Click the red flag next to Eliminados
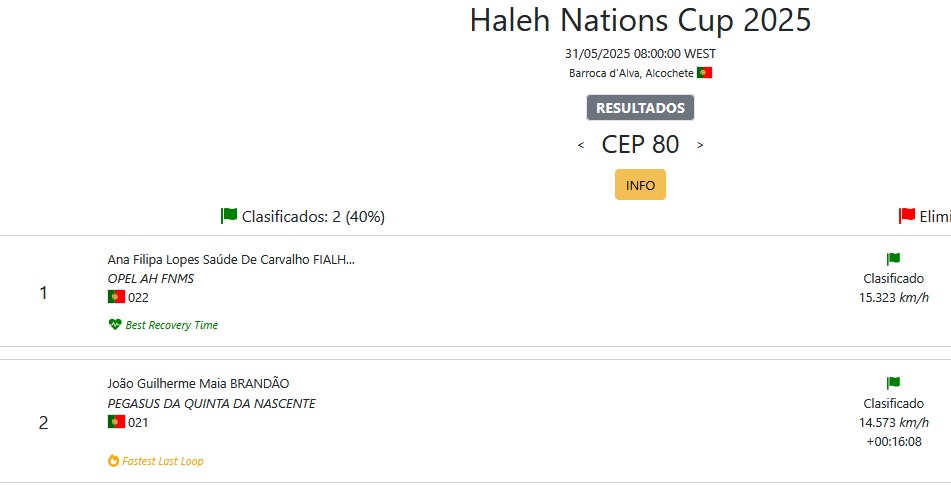The width and height of the screenshot is (951, 485). 907,215
